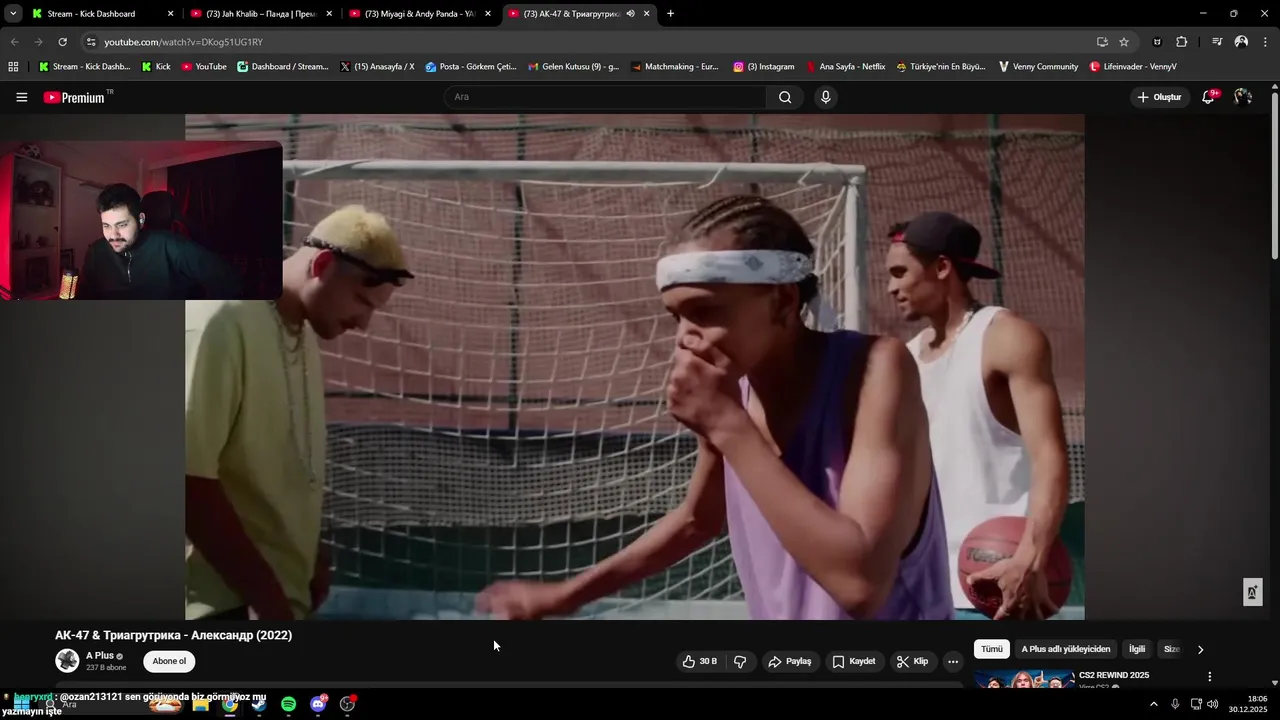Viewport: 1280px width, 720px height.
Task: Bookmark this page with the star icon
Action: click(1124, 42)
